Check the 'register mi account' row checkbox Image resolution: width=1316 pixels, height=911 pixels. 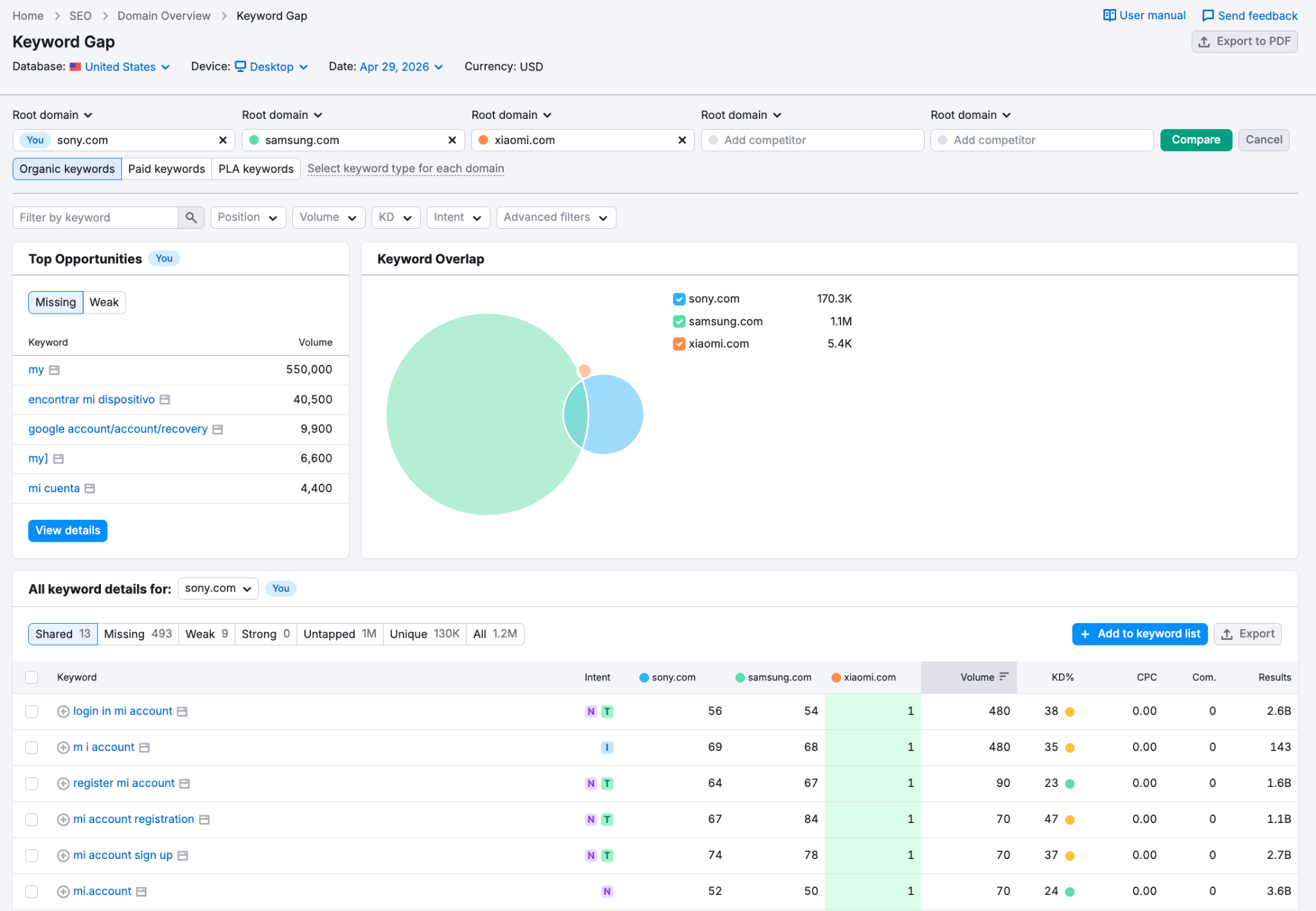[31, 783]
